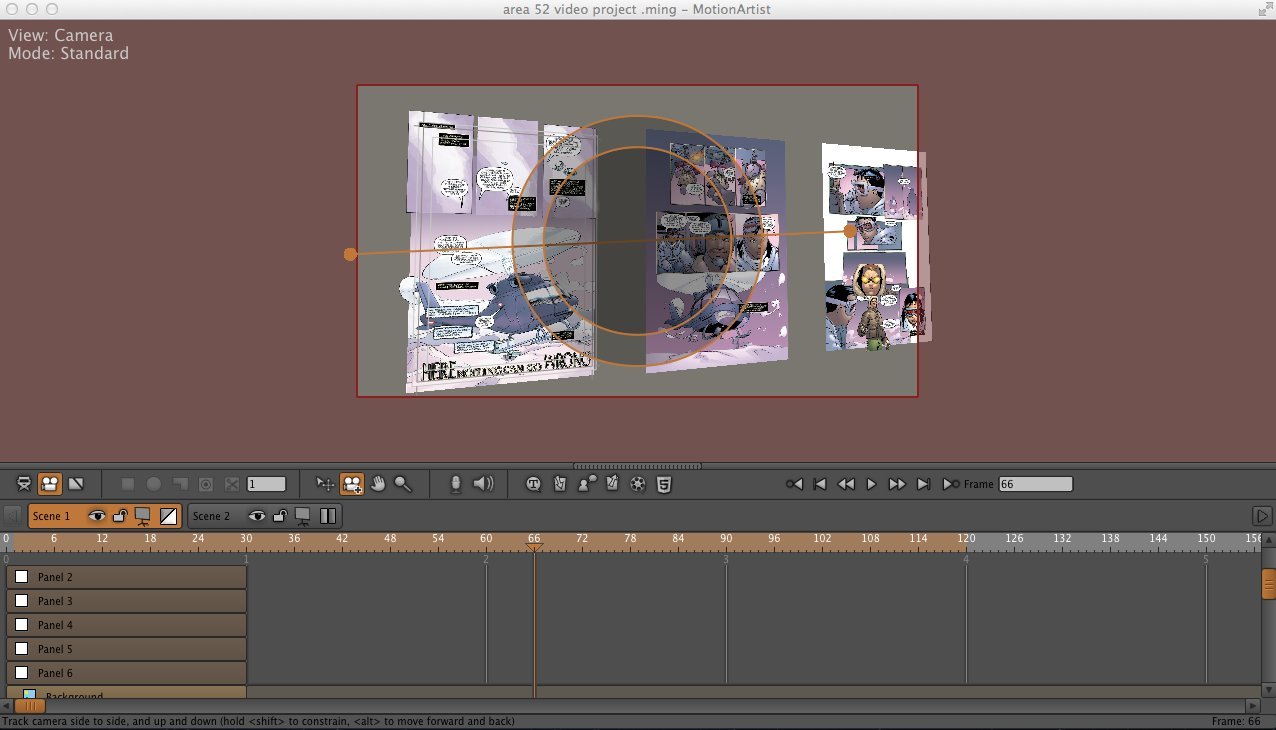
Task: Activate the hand pan tool
Action: pyautogui.click(x=378, y=484)
